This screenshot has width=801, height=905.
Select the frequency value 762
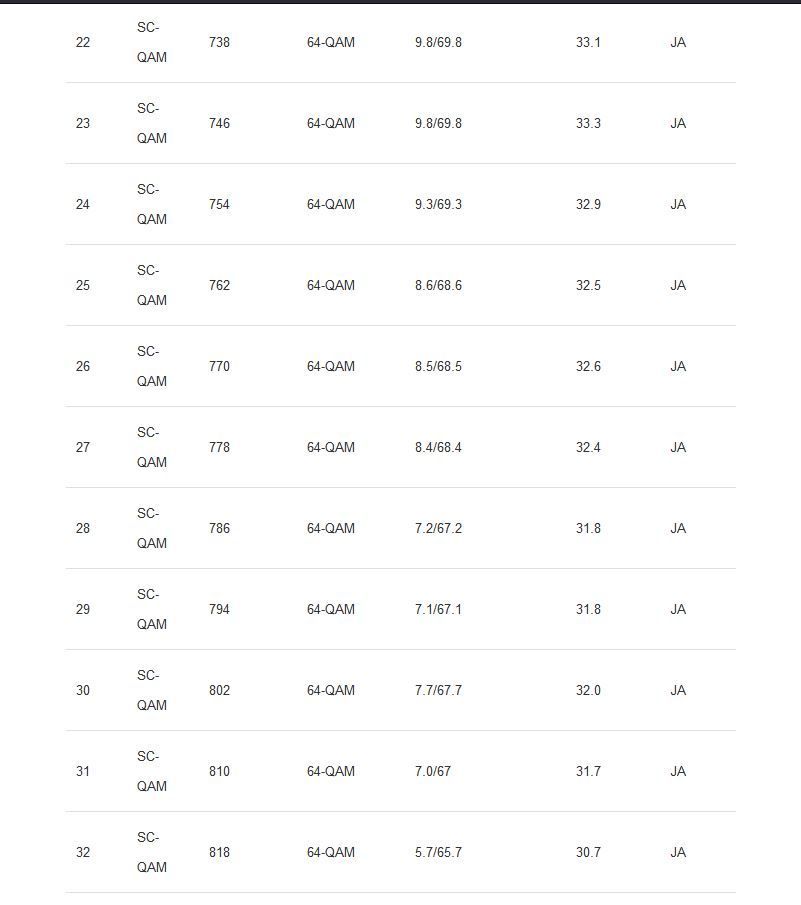(x=219, y=286)
